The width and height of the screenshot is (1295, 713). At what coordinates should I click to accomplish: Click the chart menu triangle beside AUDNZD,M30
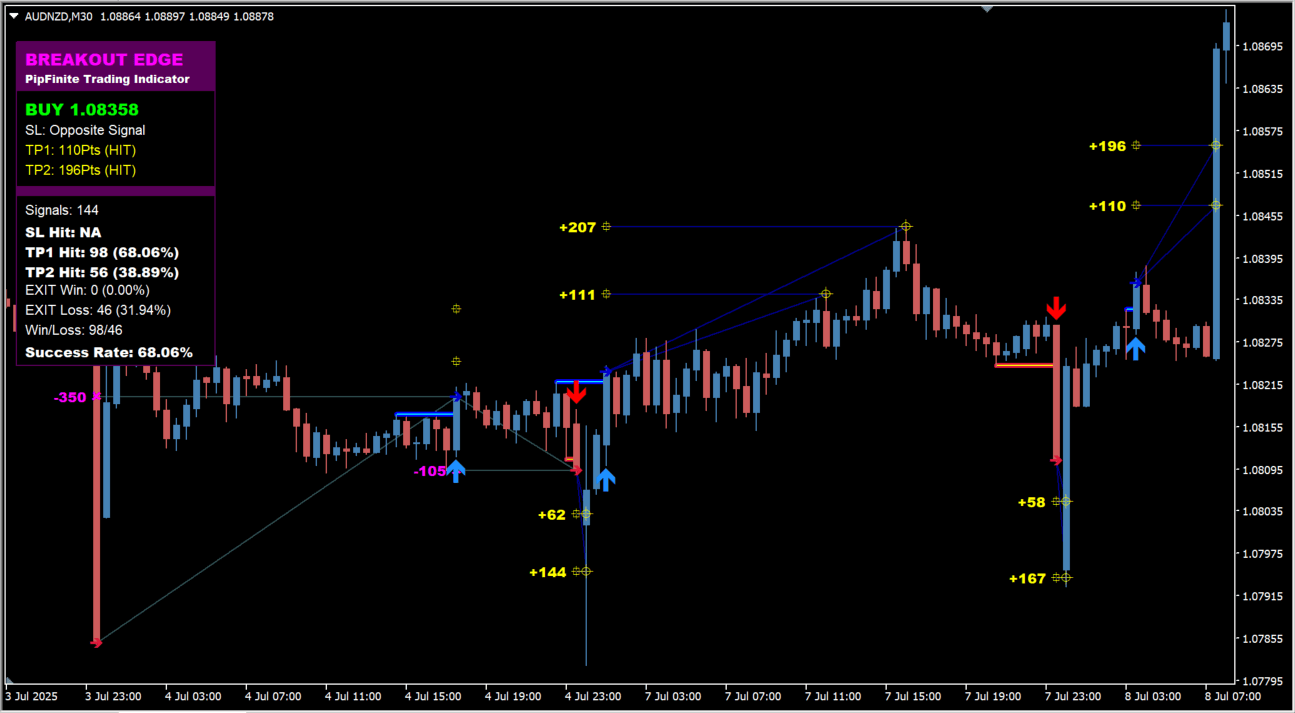tap(13, 16)
